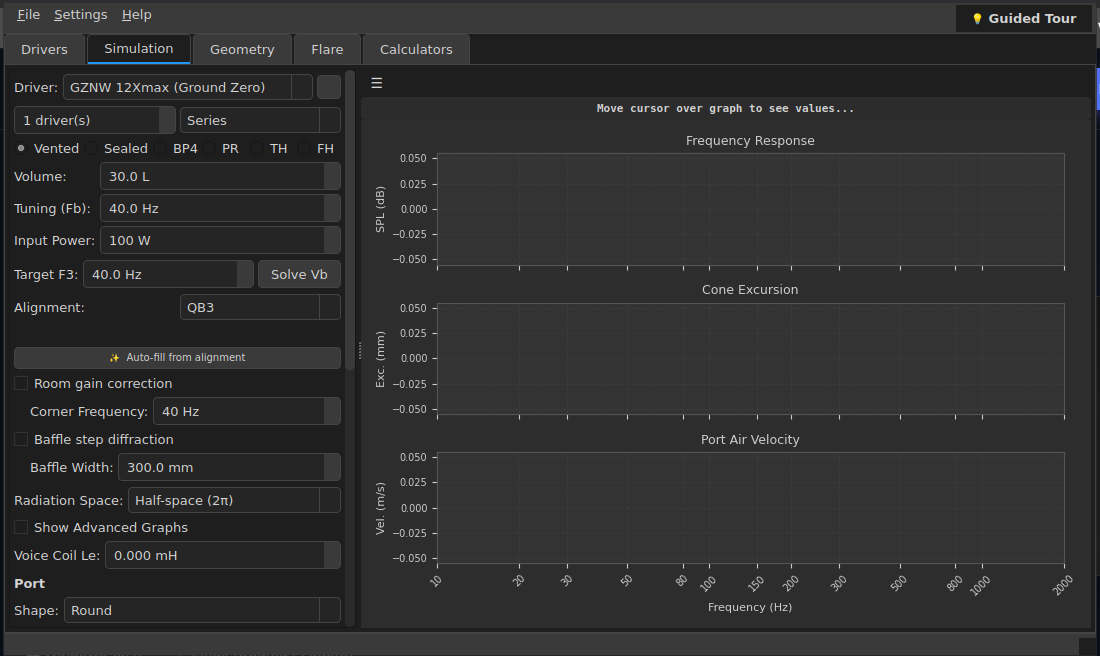Open the Help menu

[x=136, y=15]
